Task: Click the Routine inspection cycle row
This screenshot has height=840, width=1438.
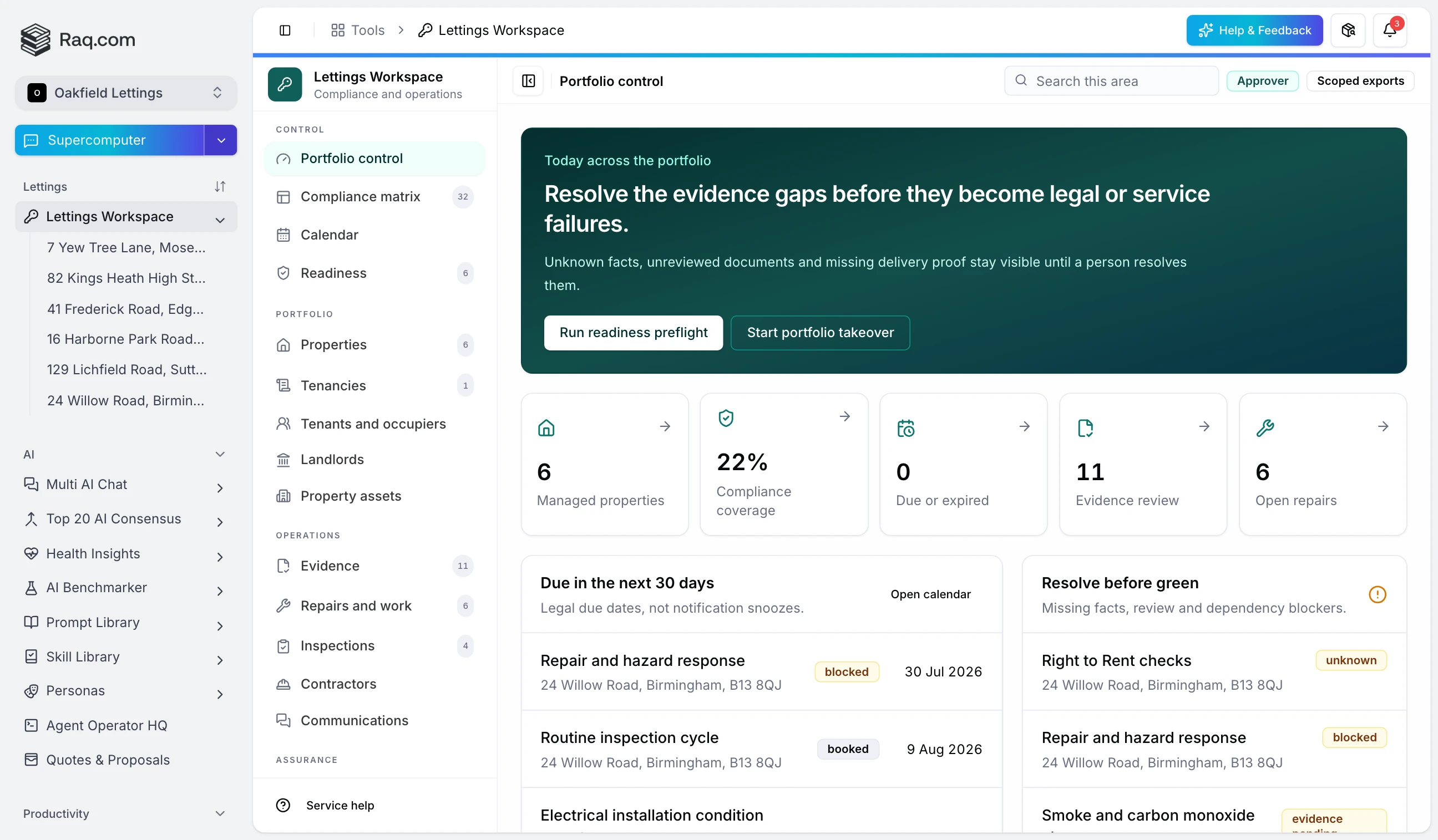Action: (x=761, y=749)
